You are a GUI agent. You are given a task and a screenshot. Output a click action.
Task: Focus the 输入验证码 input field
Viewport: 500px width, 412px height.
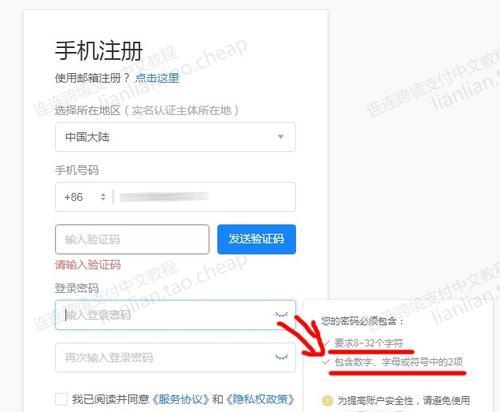point(132,239)
